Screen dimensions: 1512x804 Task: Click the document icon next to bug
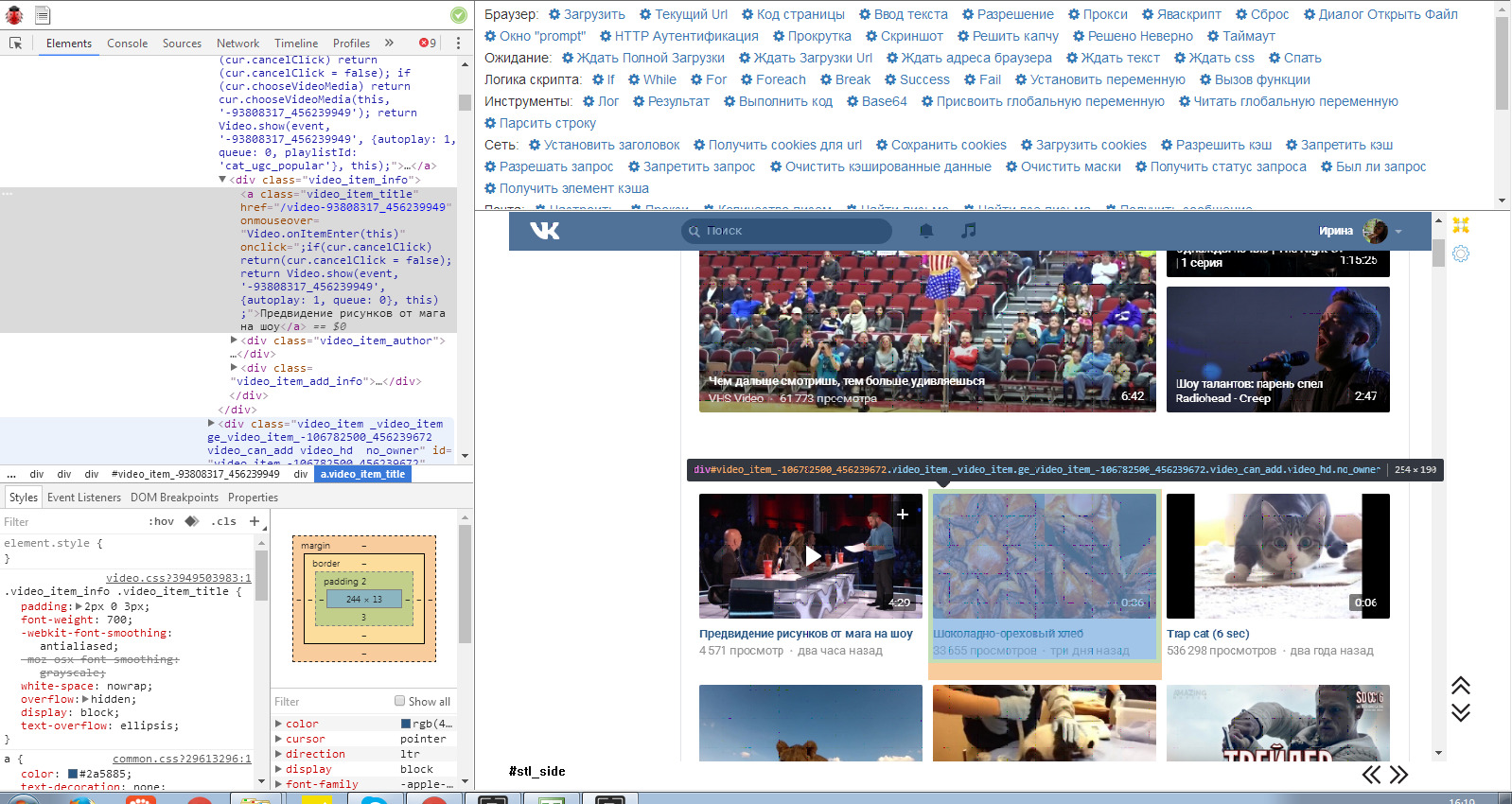[x=43, y=15]
